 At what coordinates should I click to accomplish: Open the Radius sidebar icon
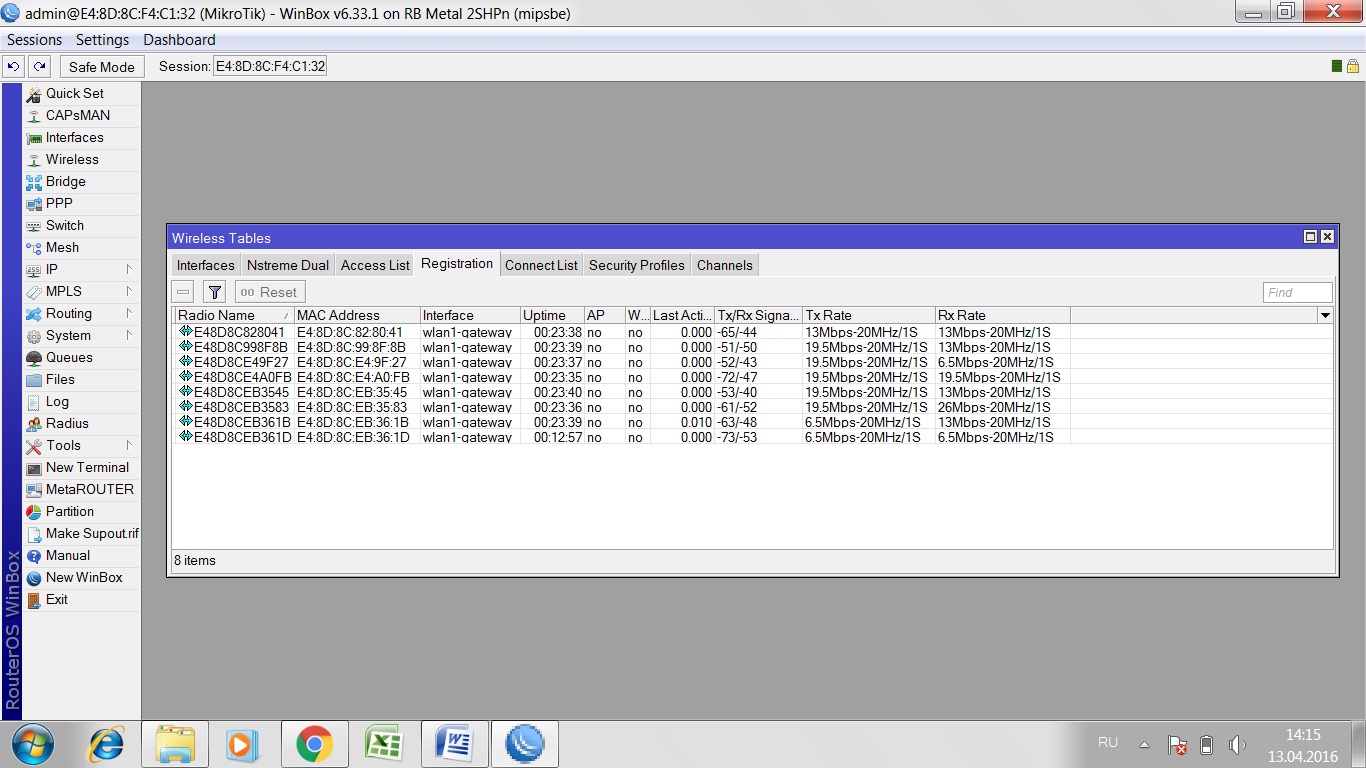34,423
